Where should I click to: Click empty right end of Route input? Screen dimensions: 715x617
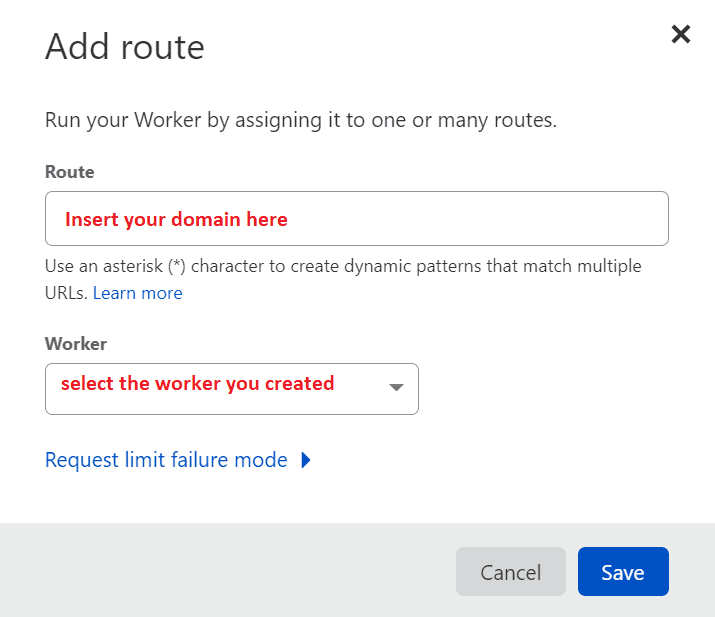(600, 219)
